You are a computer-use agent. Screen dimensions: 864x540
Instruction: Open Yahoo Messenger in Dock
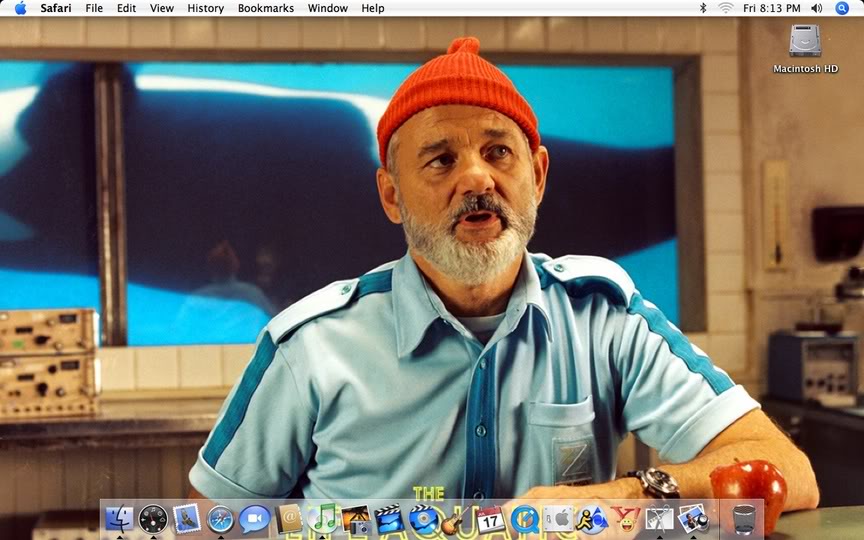[625, 519]
